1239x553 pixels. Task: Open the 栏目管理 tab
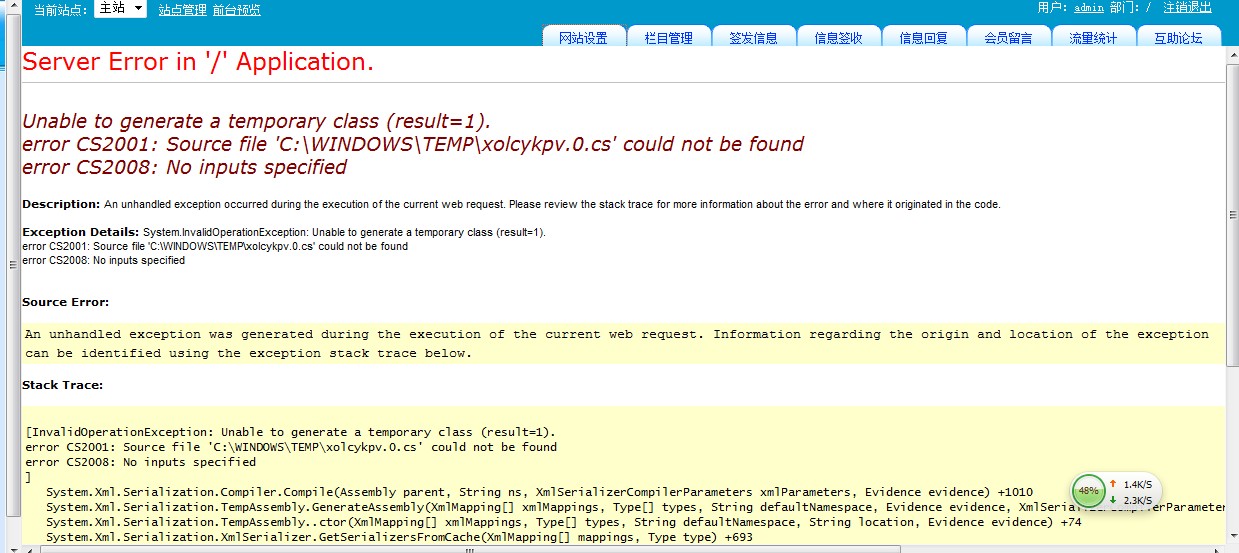(669, 38)
